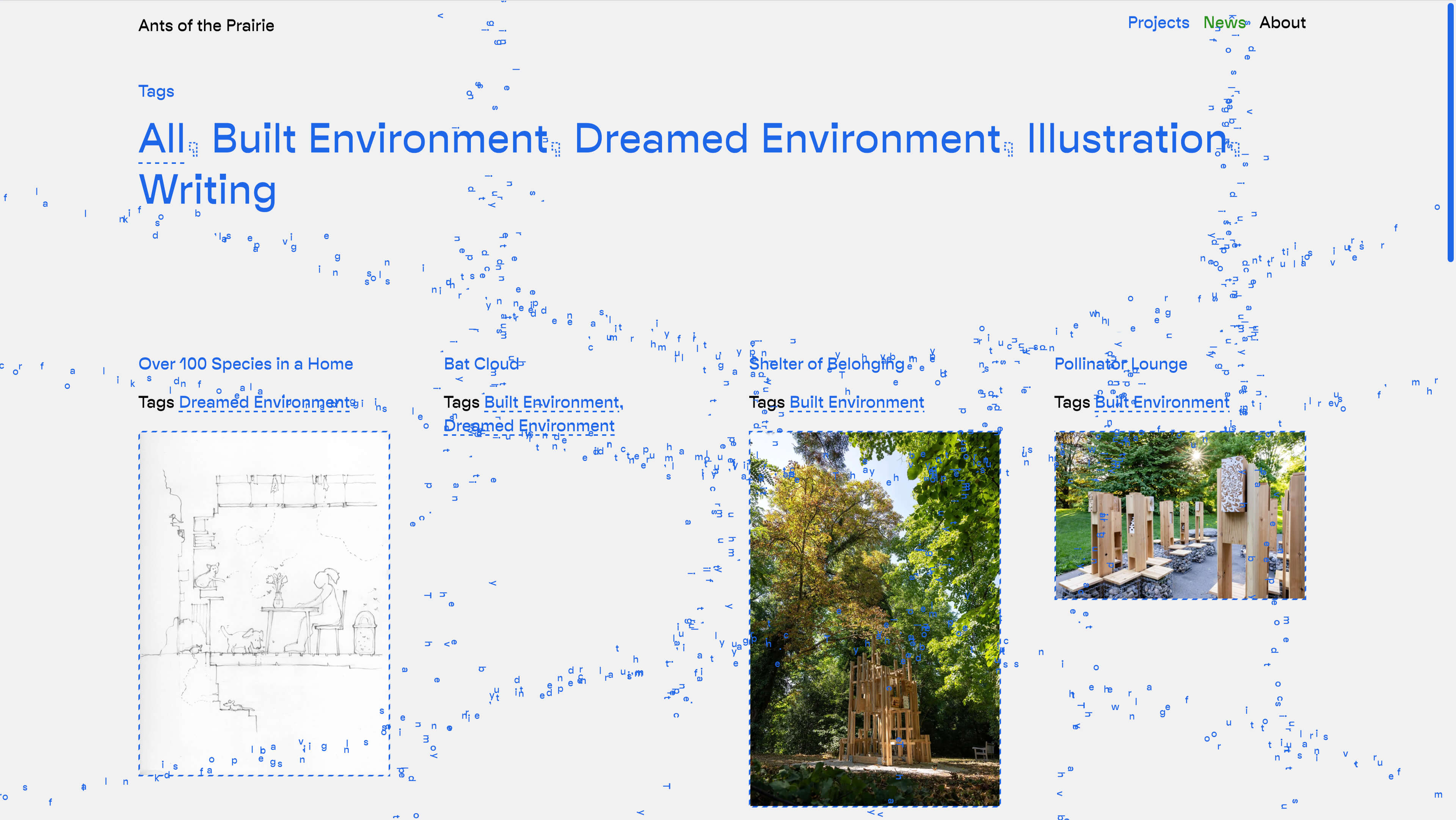Open the Over 100 Species in a Home project
Image resolution: width=1456 pixels, height=820 pixels.
click(x=245, y=364)
